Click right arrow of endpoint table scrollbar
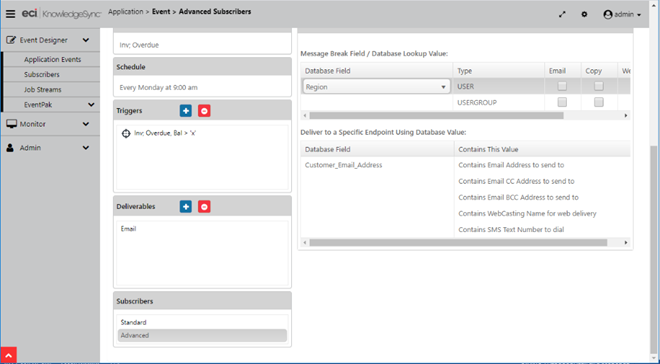 [x=626, y=242]
